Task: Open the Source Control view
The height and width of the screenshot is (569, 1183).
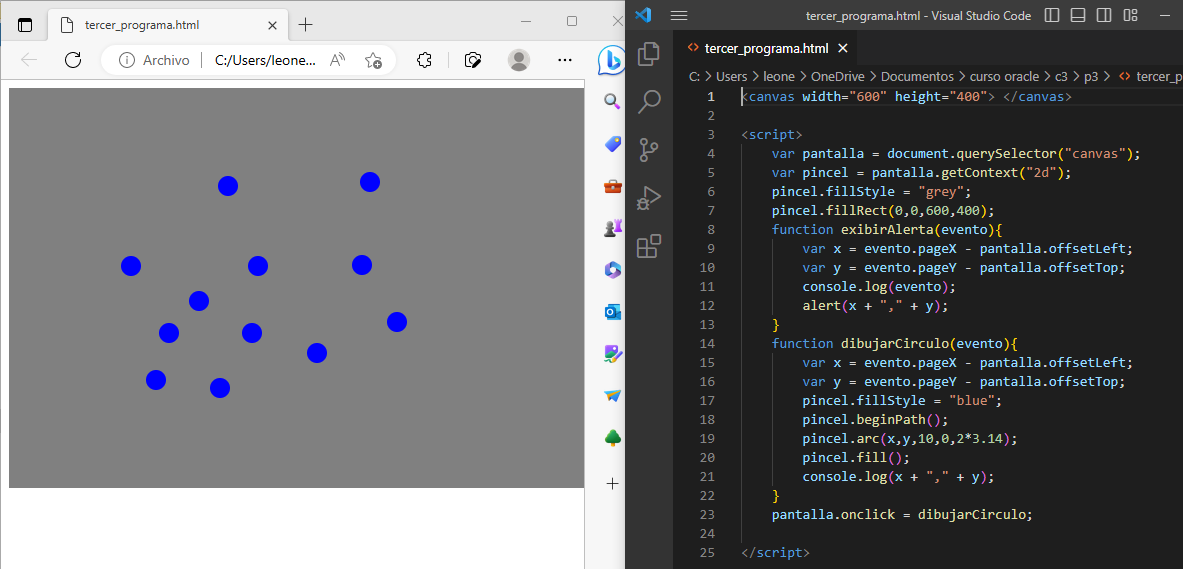Action: (x=649, y=149)
